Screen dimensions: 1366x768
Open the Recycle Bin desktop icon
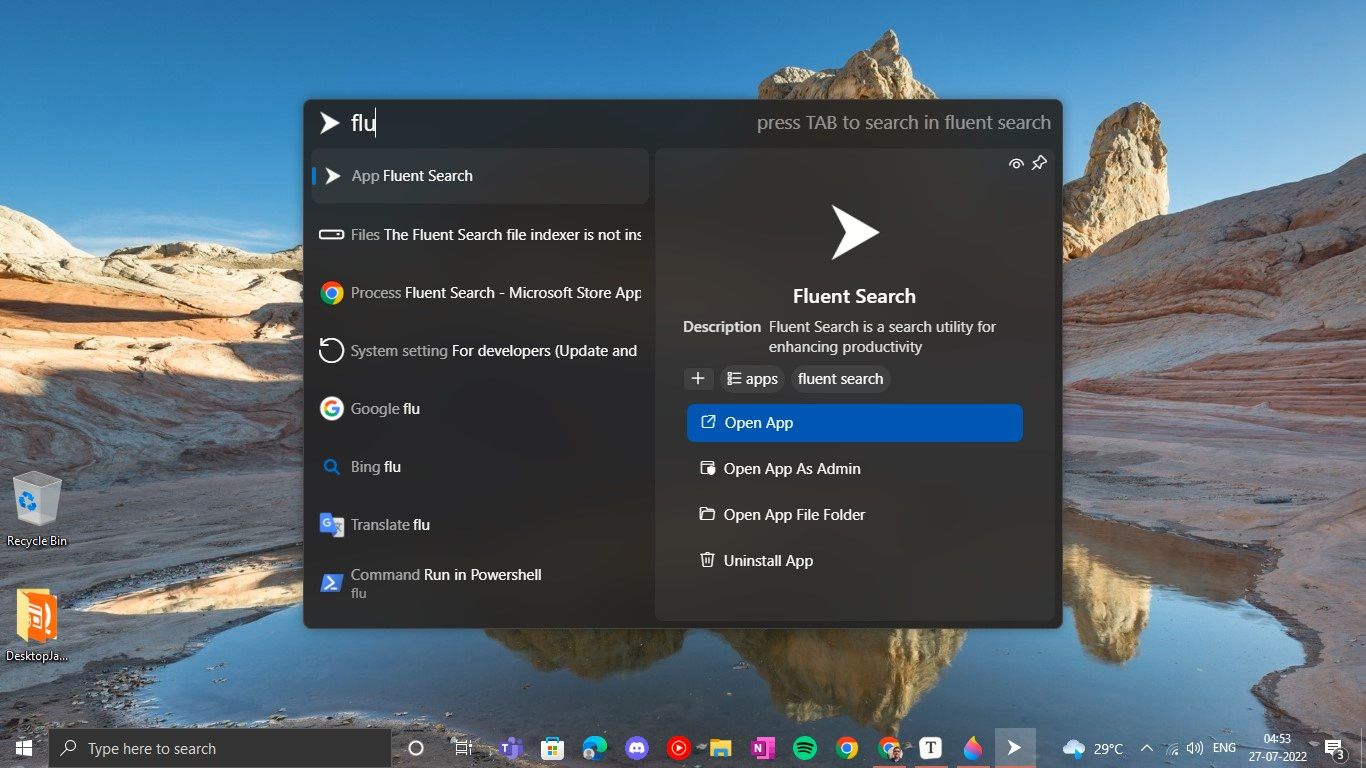coord(37,510)
